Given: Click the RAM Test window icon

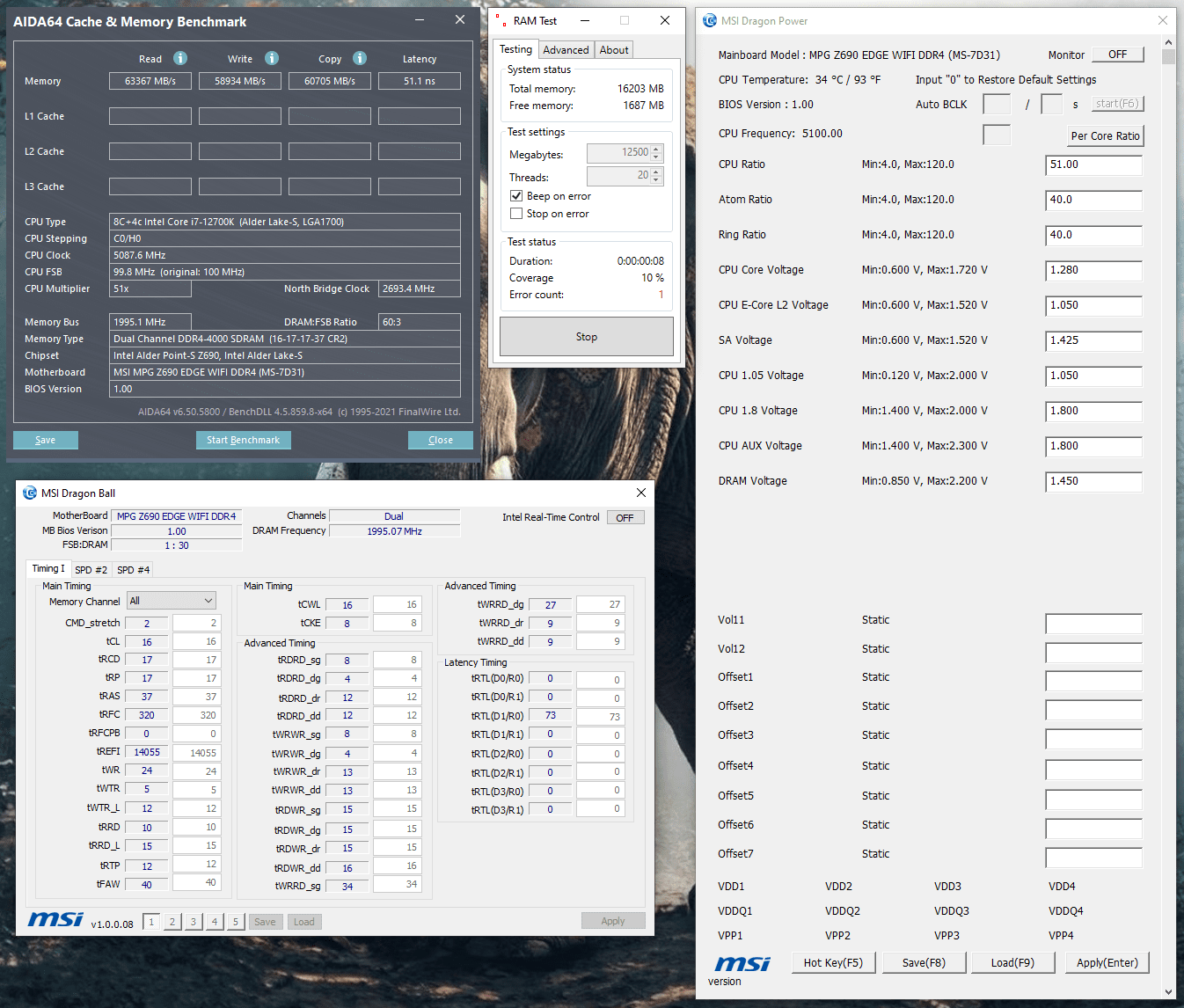Looking at the screenshot, I should click(x=501, y=20).
